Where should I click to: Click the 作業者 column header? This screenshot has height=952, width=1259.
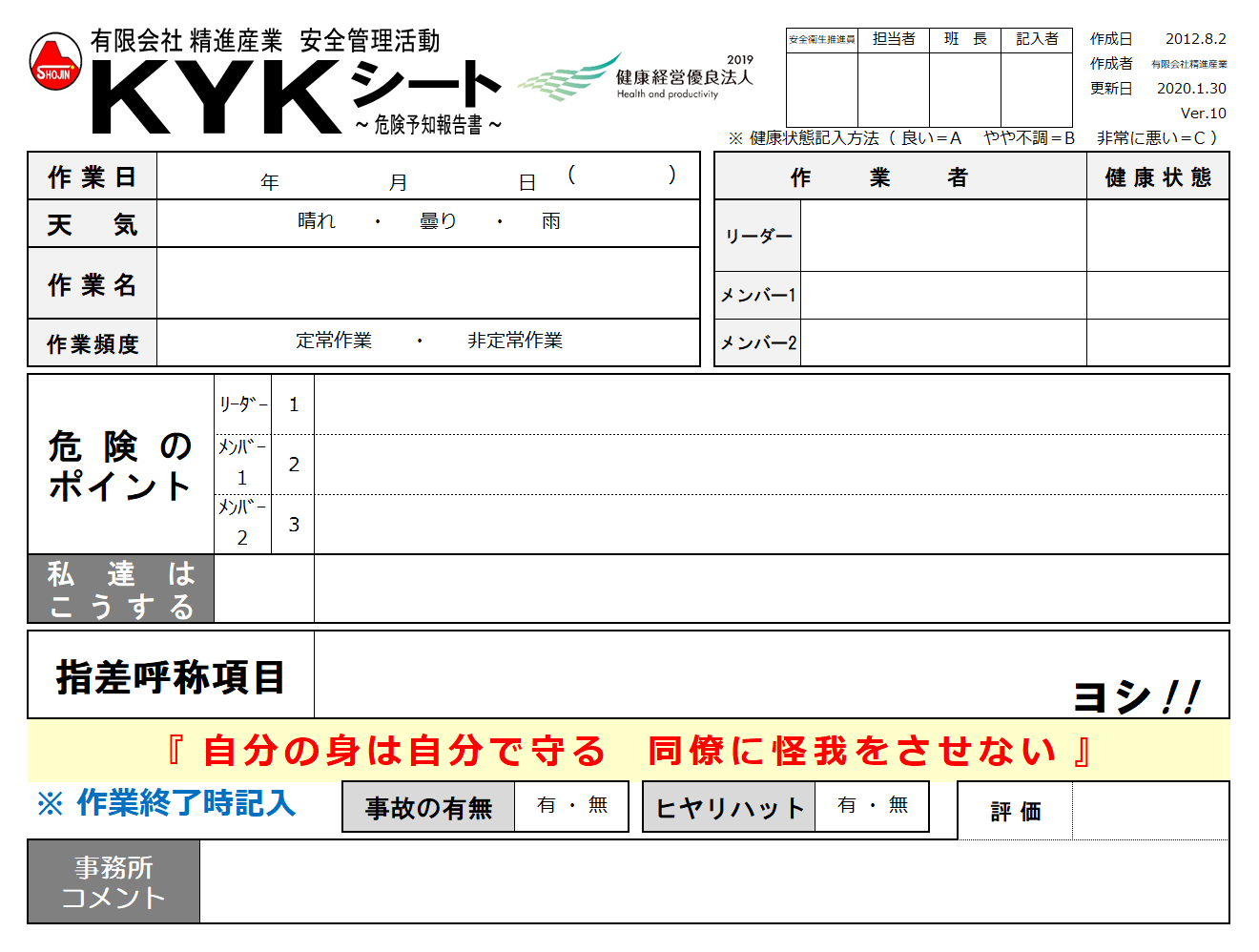pyautogui.click(x=900, y=176)
